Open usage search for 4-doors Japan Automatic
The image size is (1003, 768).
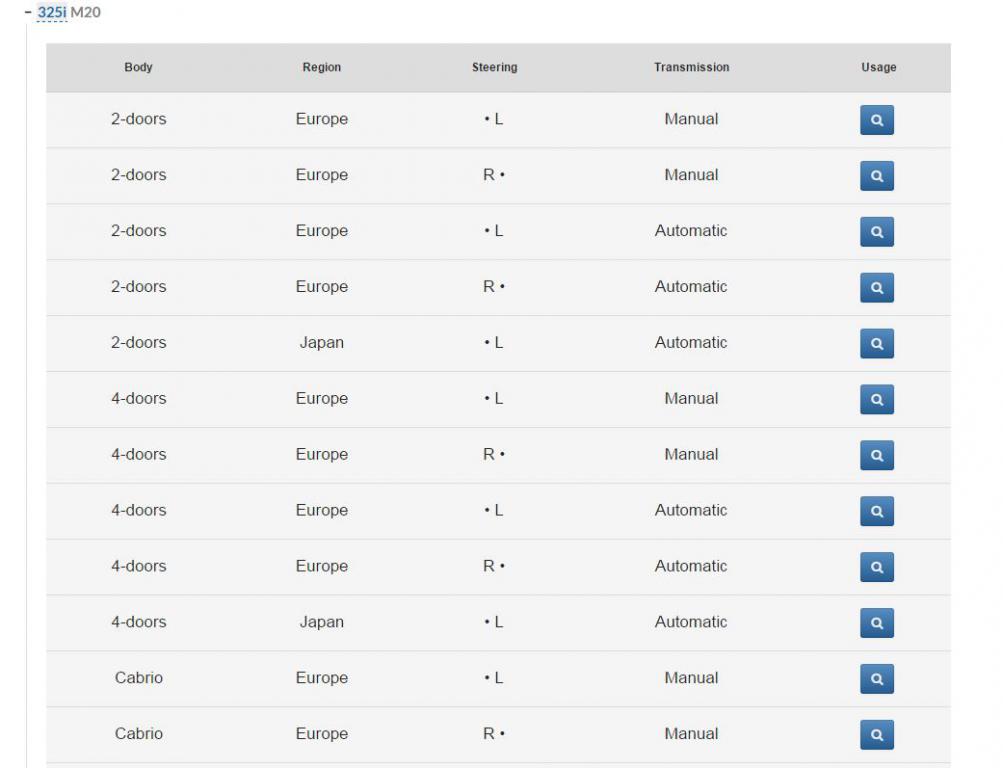click(876, 624)
